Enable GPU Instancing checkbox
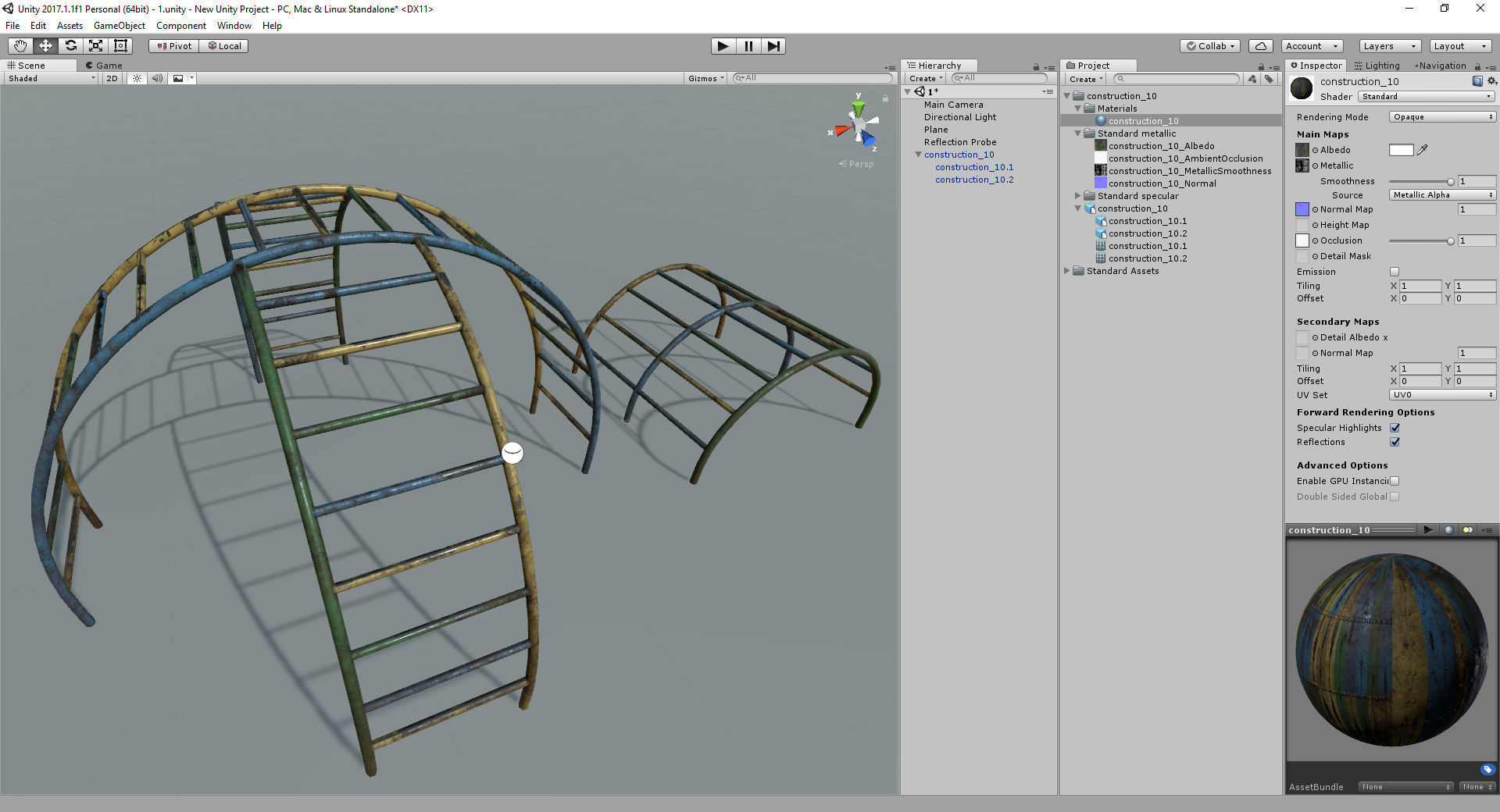The width and height of the screenshot is (1500, 812). pyautogui.click(x=1395, y=481)
